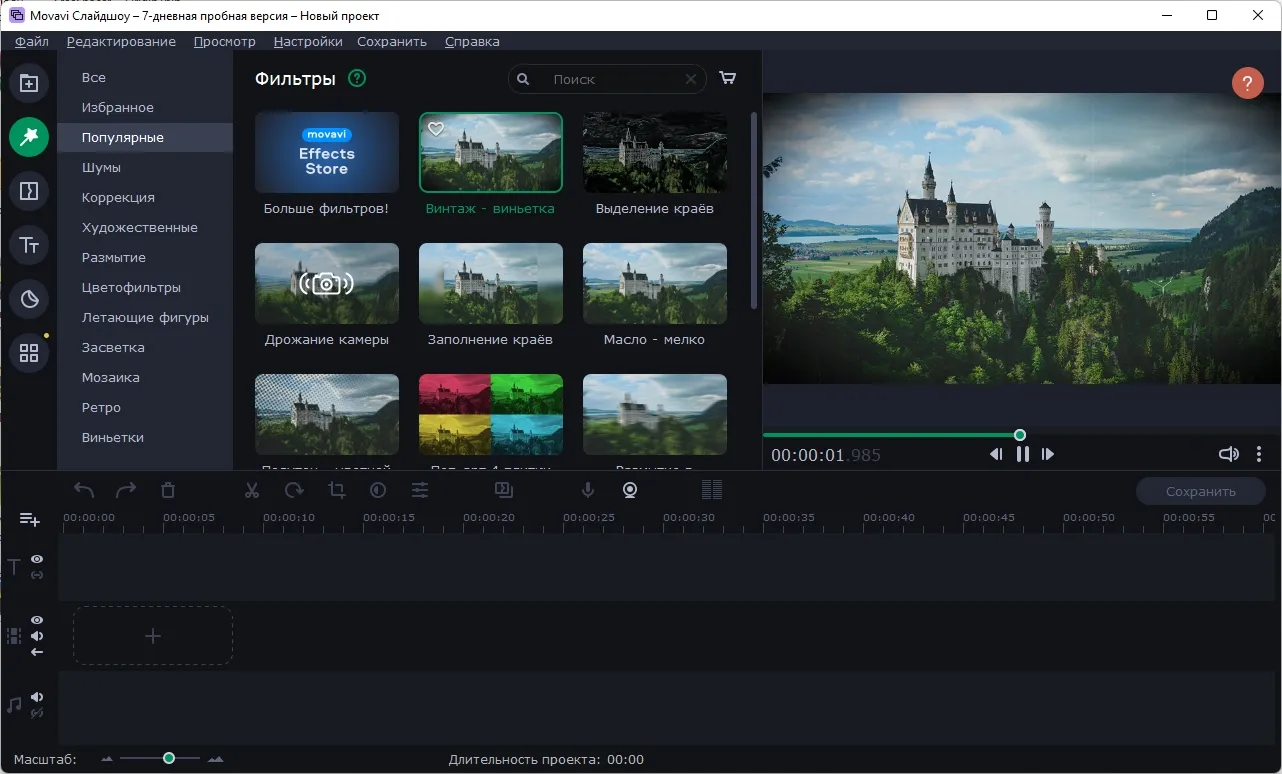Open the Titles sidebar icon
The image size is (1282, 774).
(29, 245)
